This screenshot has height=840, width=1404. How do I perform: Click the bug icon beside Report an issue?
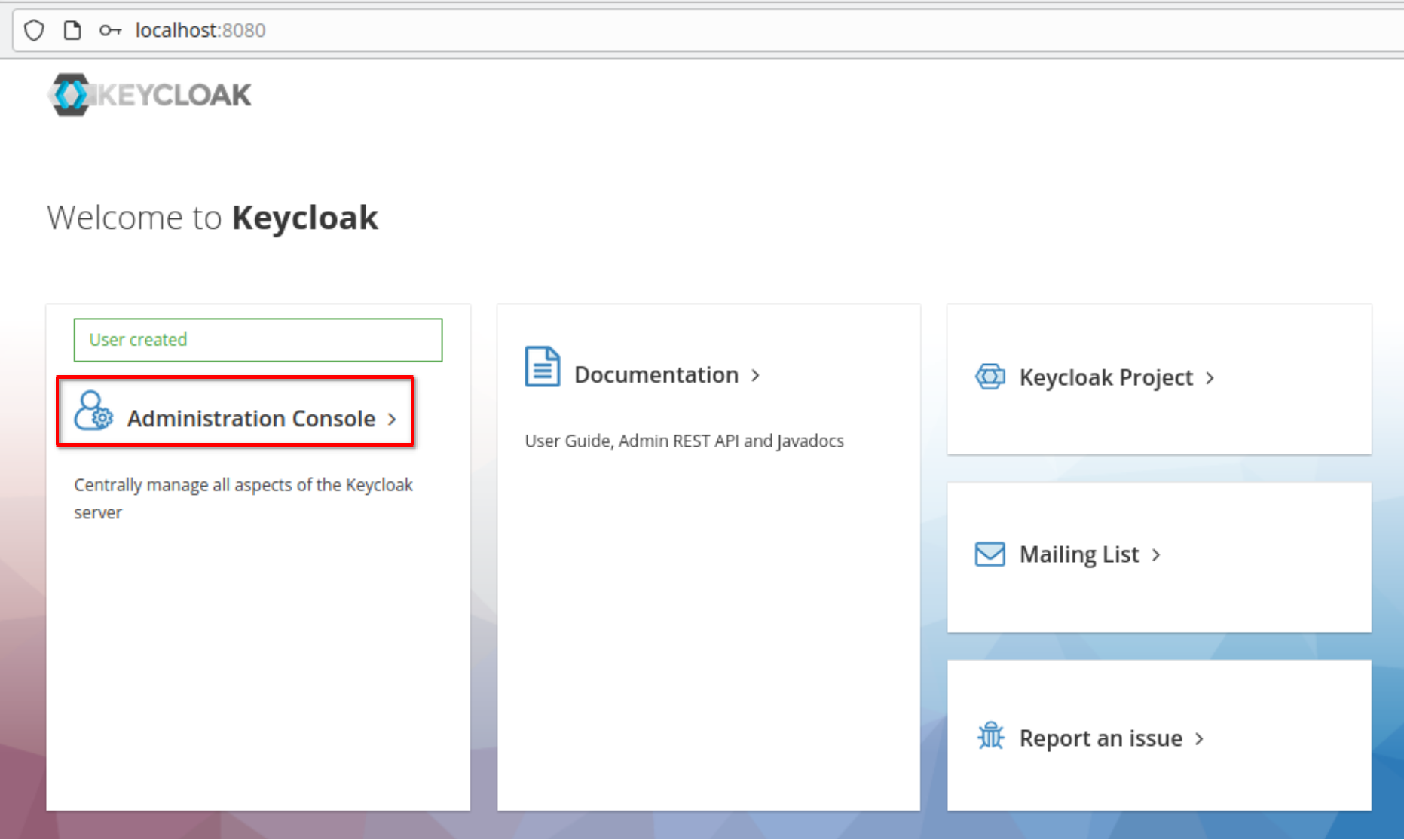point(990,737)
